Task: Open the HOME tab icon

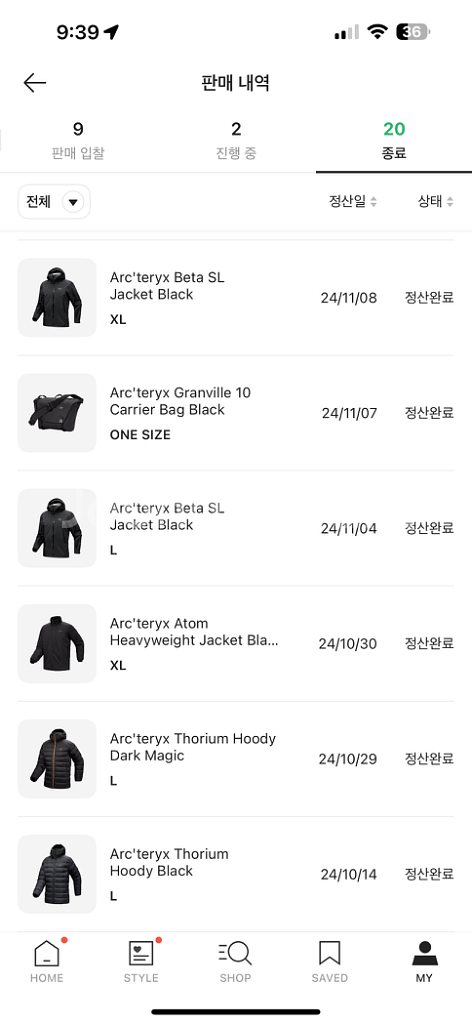Action: click(x=46, y=953)
